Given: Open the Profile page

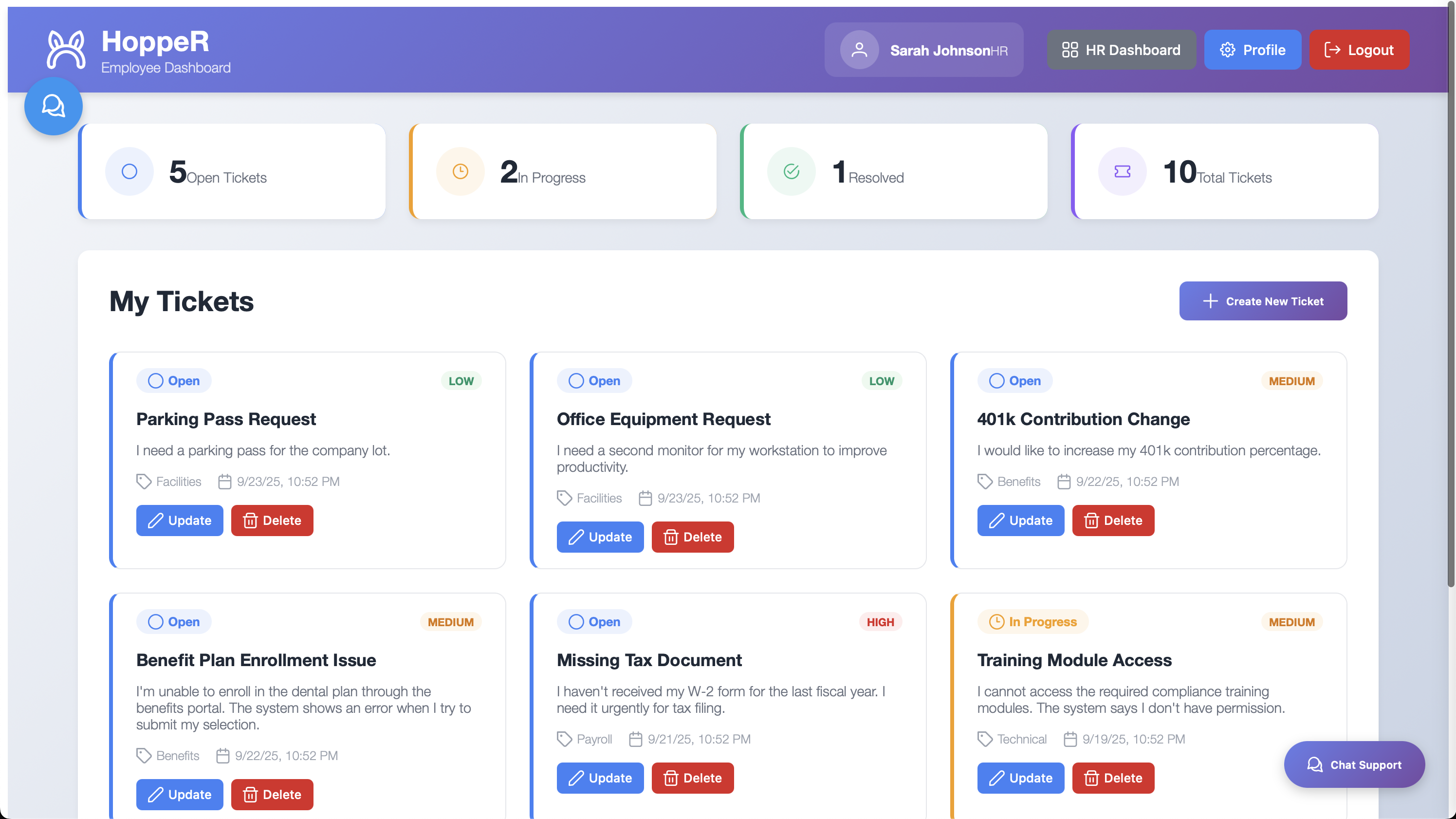Looking at the screenshot, I should pyautogui.click(x=1253, y=50).
